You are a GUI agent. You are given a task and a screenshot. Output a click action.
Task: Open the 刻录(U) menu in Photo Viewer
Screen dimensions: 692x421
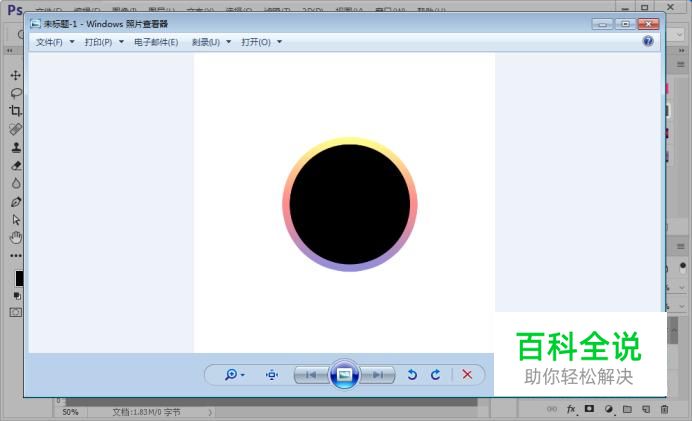(x=206, y=42)
